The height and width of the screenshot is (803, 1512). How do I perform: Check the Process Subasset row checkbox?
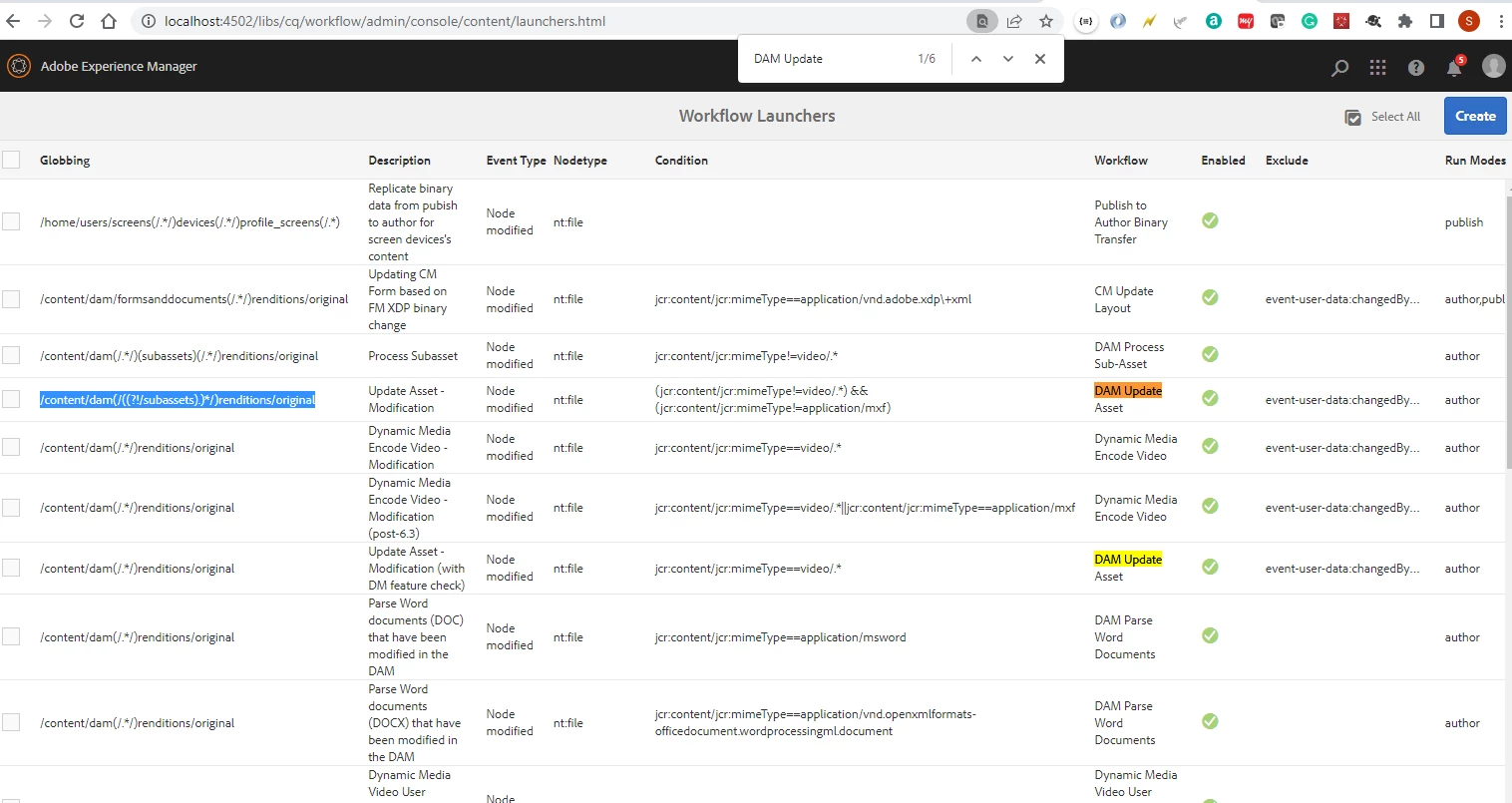click(x=11, y=355)
